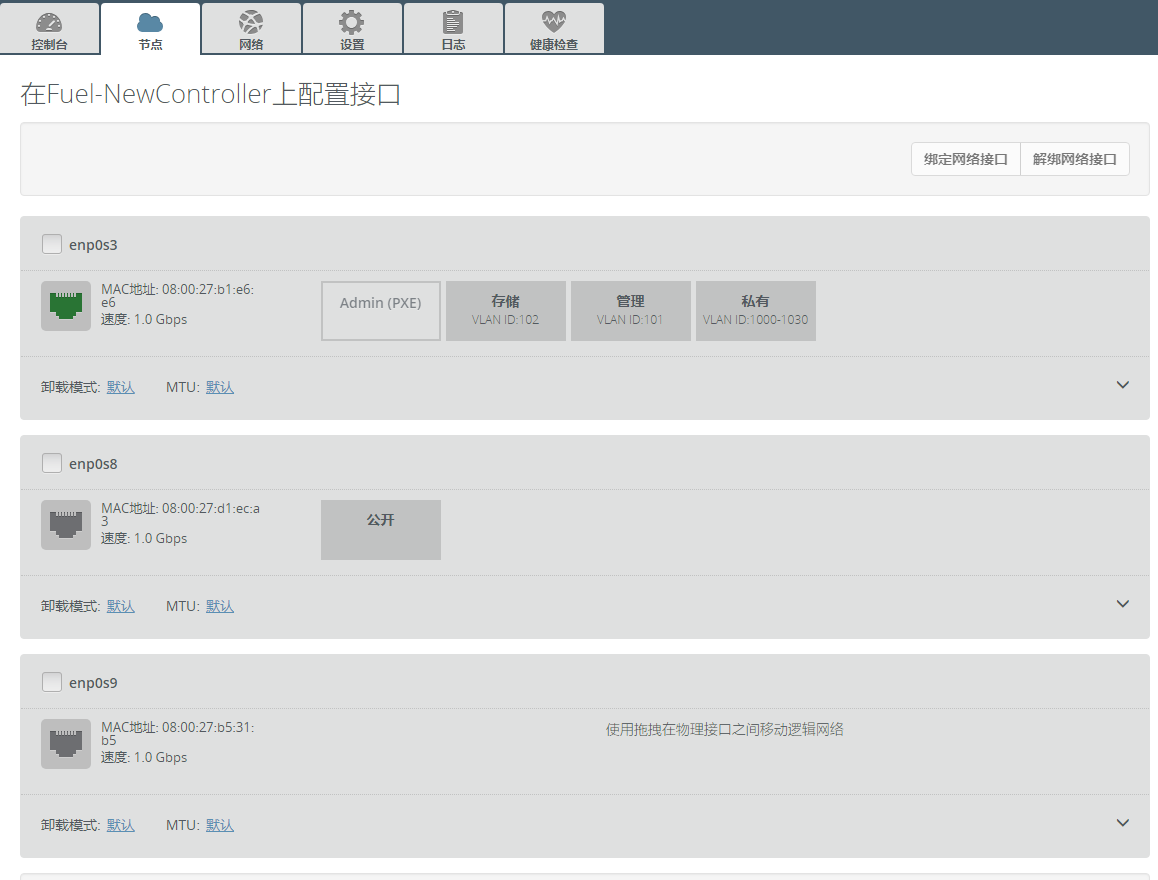Open the 卸载模式 默认 link on enp0s3

tap(120, 387)
